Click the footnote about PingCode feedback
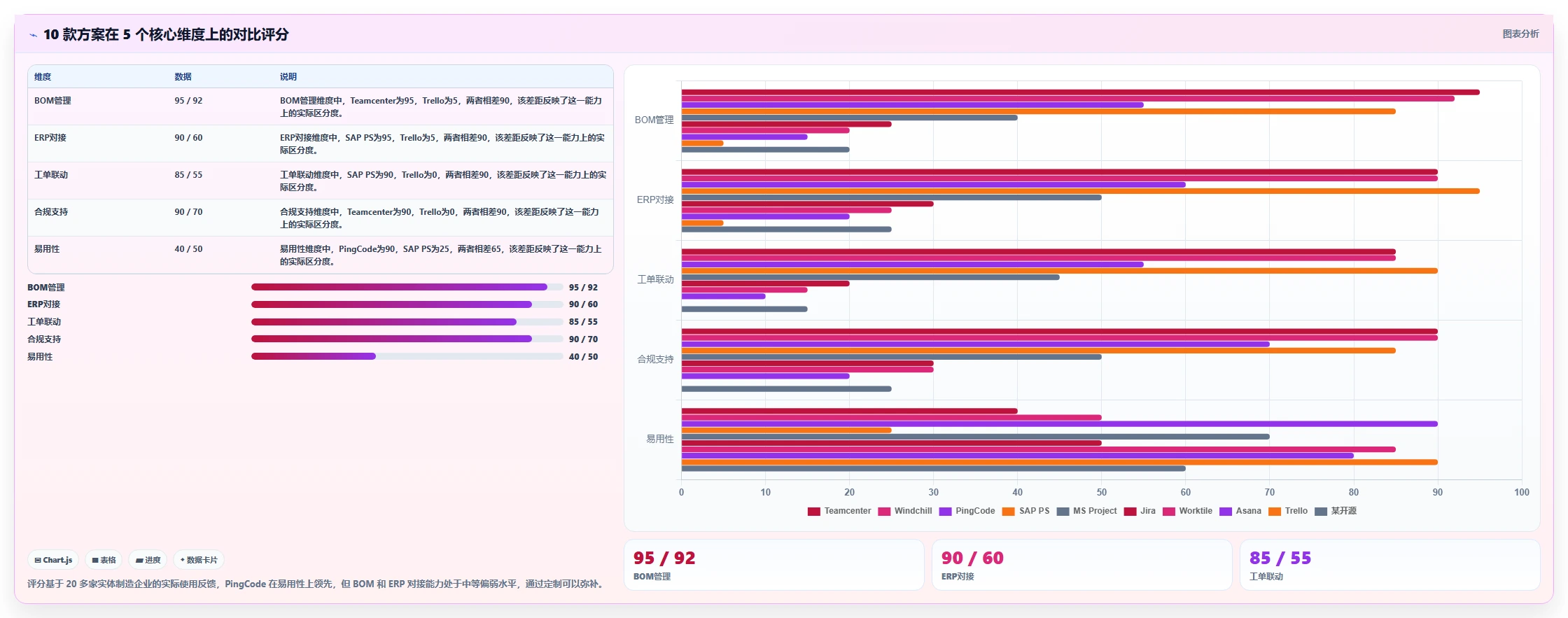Viewport: 1568px width, 618px height. pos(316,584)
